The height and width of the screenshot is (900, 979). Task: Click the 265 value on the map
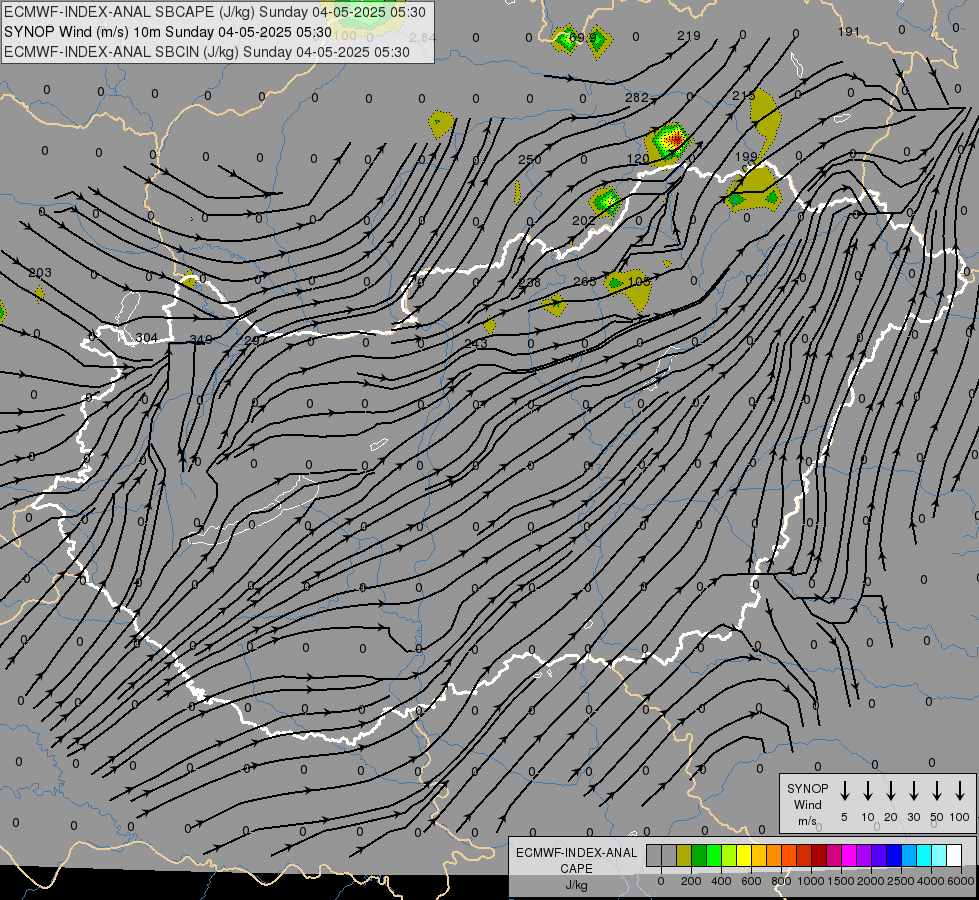coord(585,282)
